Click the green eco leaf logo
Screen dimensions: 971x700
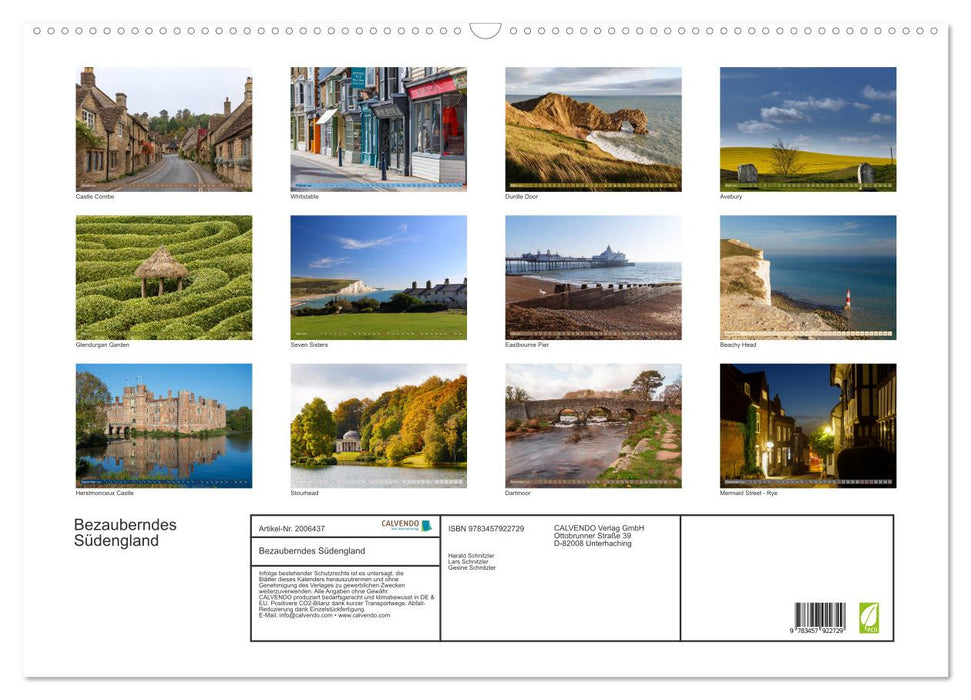(x=869, y=619)
